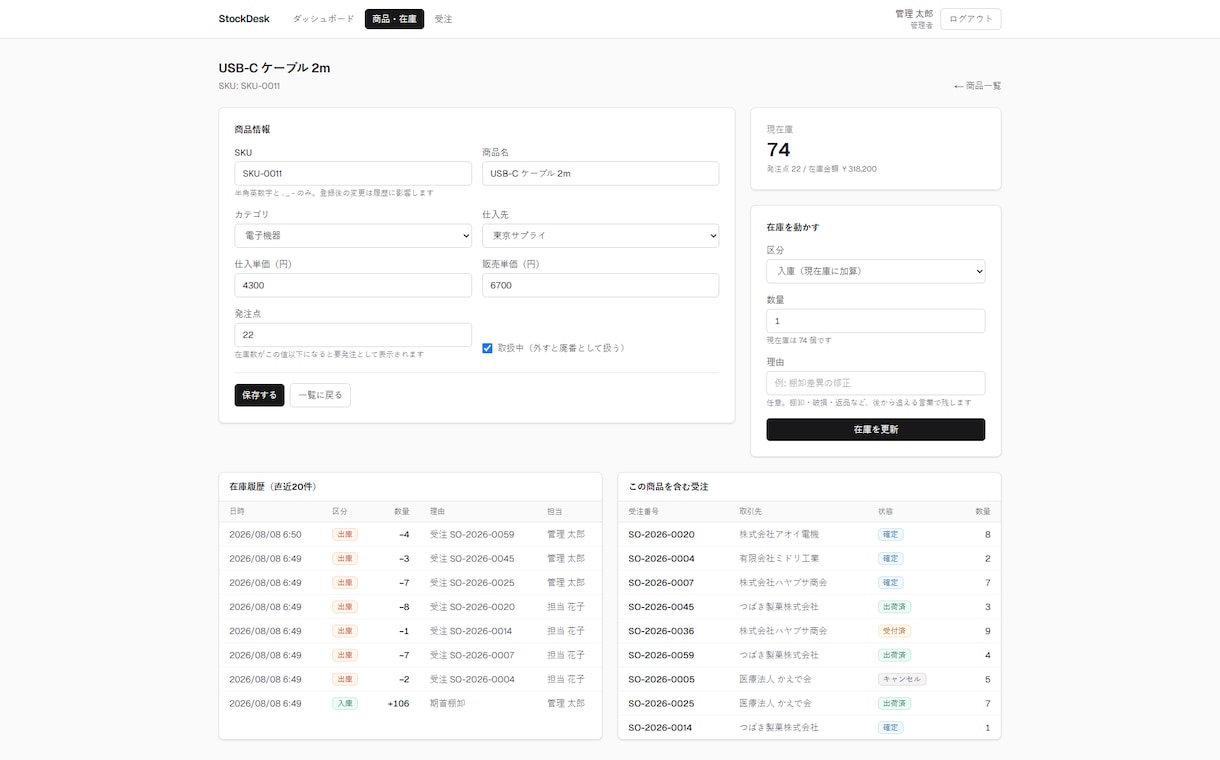Click the 数量 input field
The height and width of the screenshot is (760, 1220).
click(x=876, y=321)
